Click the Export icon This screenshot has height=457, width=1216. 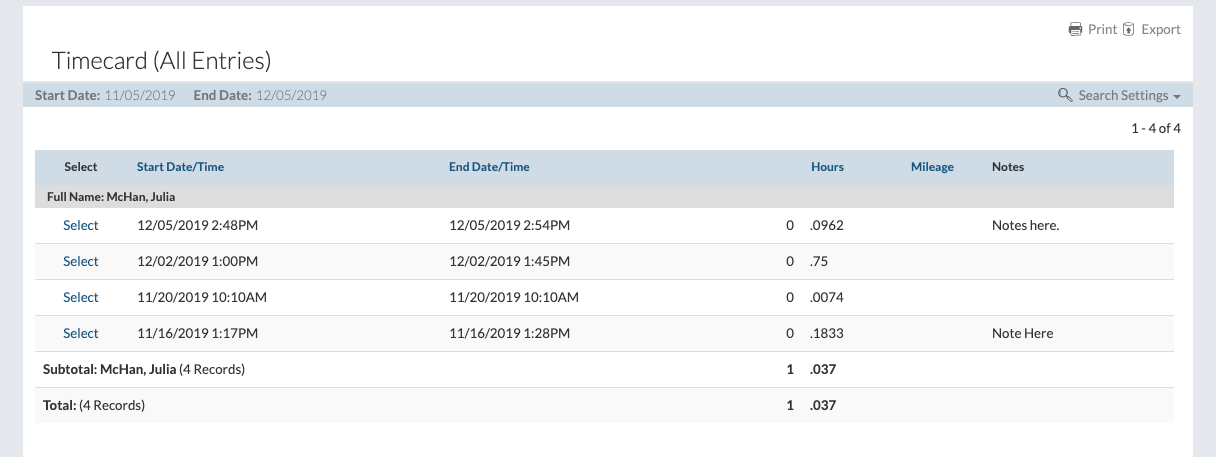(1129, 29)
